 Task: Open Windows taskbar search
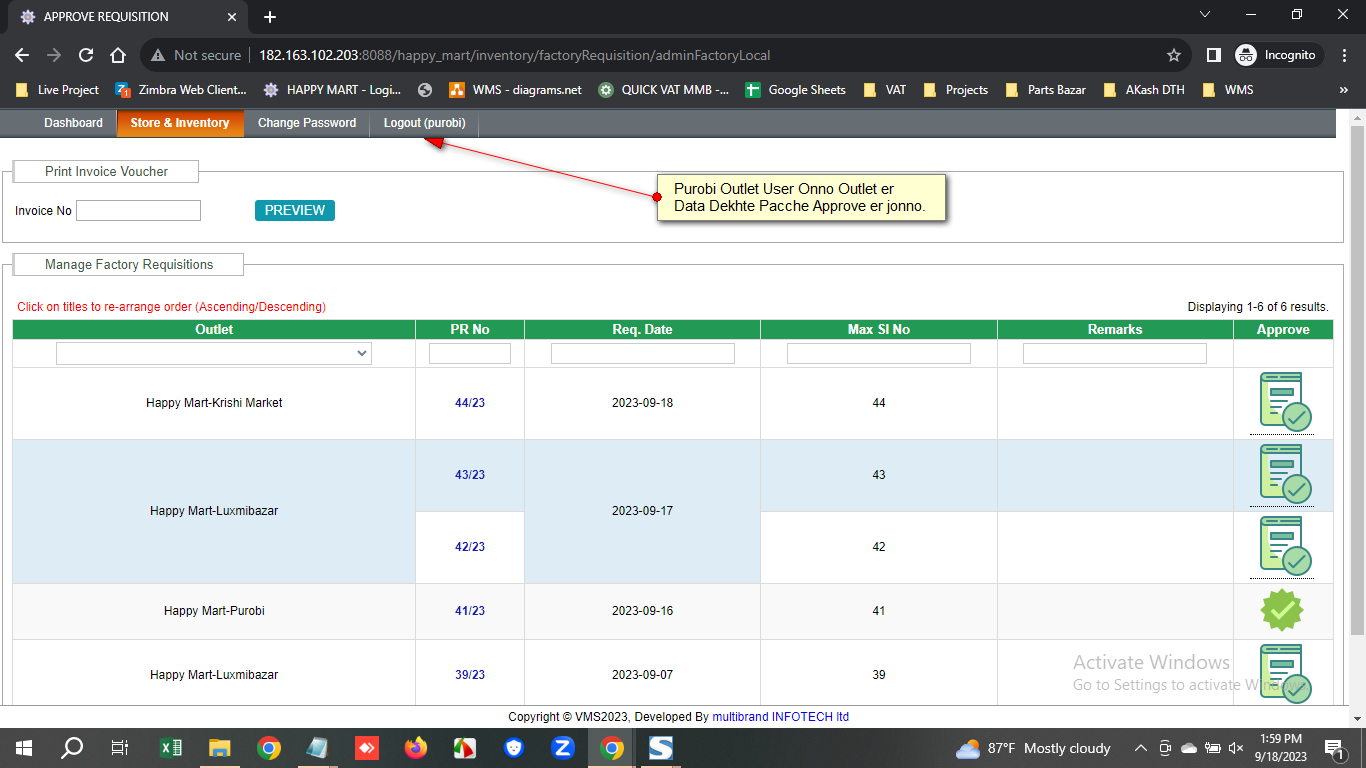(72, 748)
